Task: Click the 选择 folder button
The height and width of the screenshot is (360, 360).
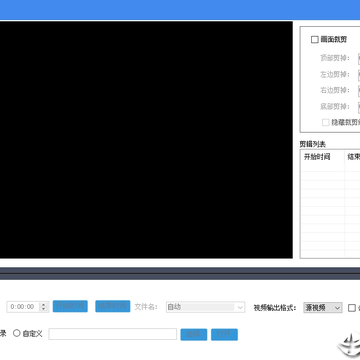Action: 194,334
